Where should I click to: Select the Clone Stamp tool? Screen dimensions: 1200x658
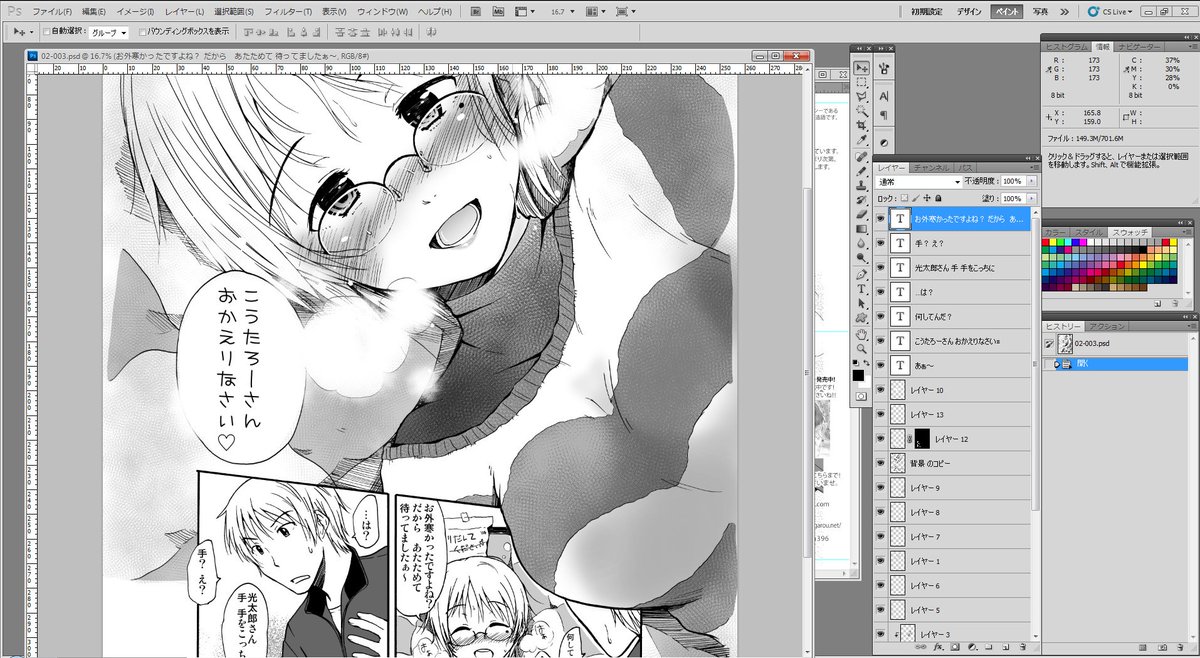[x=862, y=185]
